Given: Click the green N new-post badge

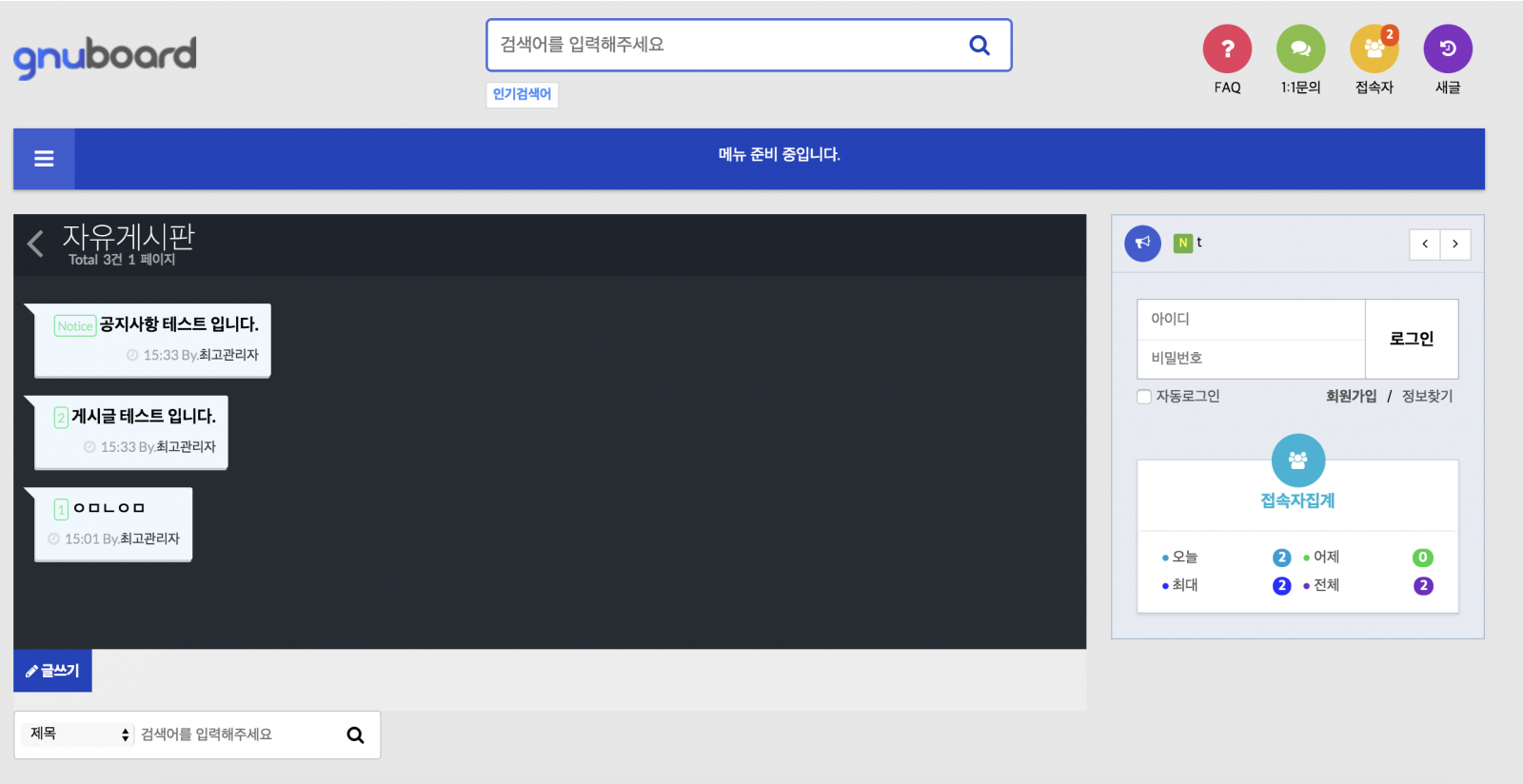Looking at the screenshot, I should tap(1182, 243).
